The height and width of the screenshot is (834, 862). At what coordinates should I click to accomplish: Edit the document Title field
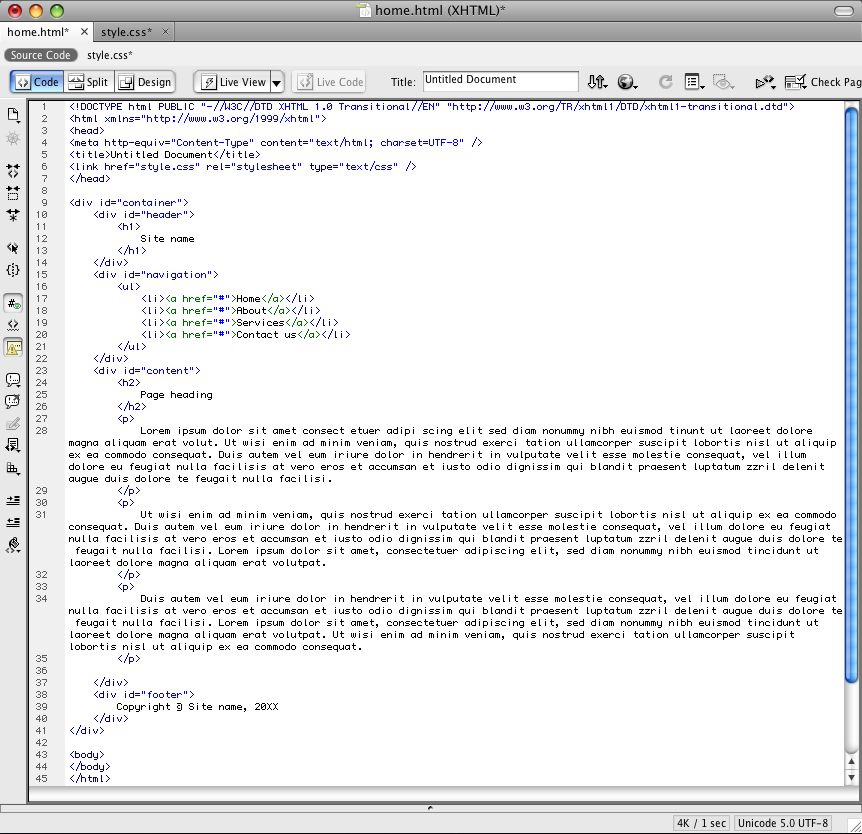click(x=501, y=81)
